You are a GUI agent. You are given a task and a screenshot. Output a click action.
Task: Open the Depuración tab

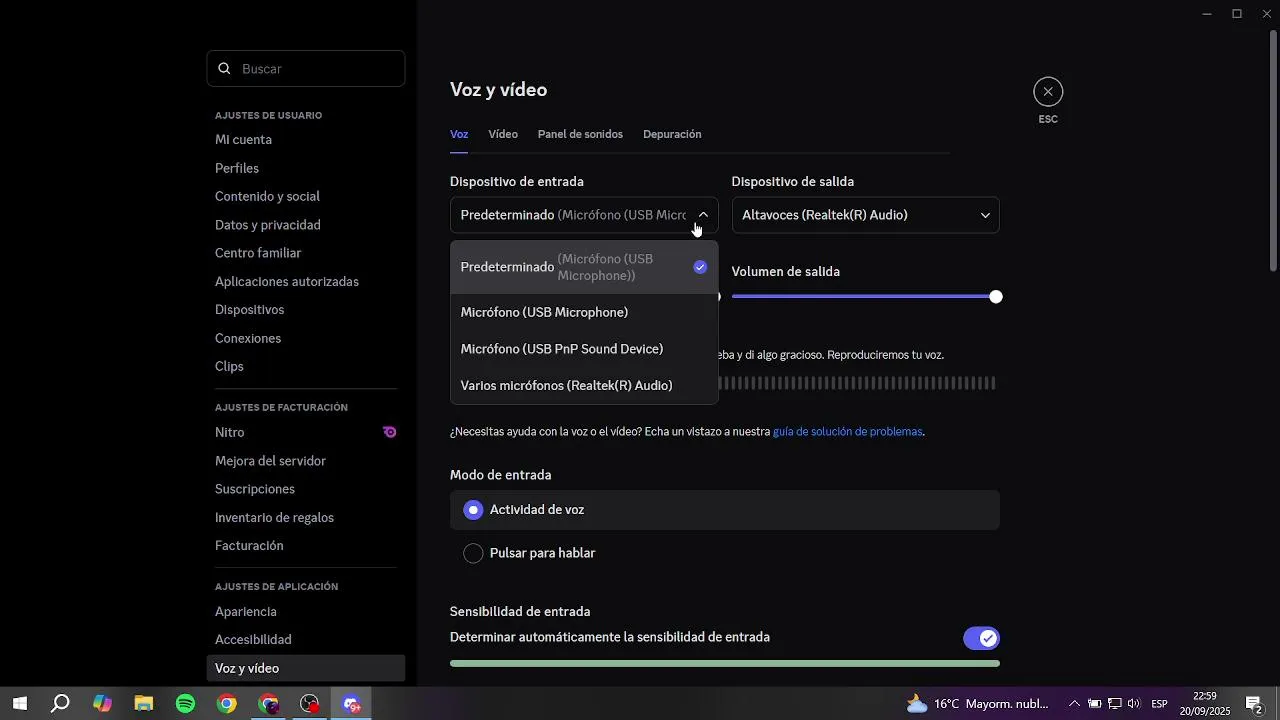672,134
